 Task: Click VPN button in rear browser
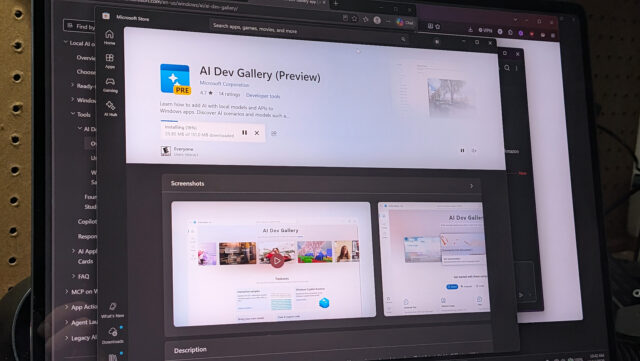(485, 30)
